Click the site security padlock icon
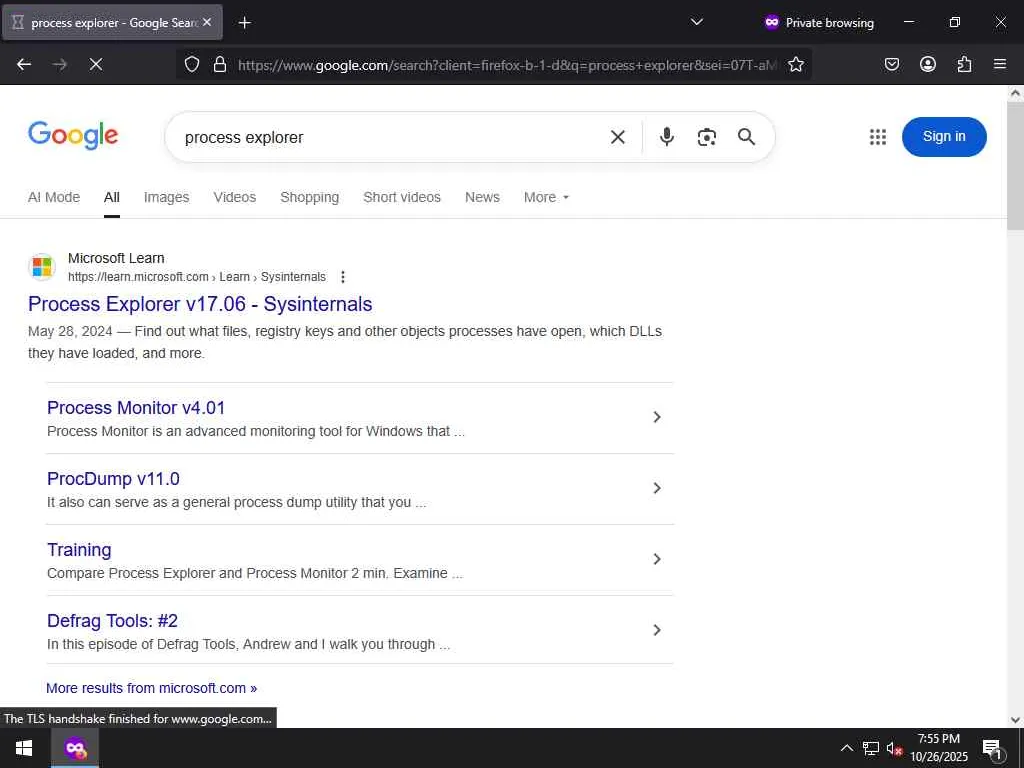The width and height of the screenshot is (1024, 768). pos(220,64)
